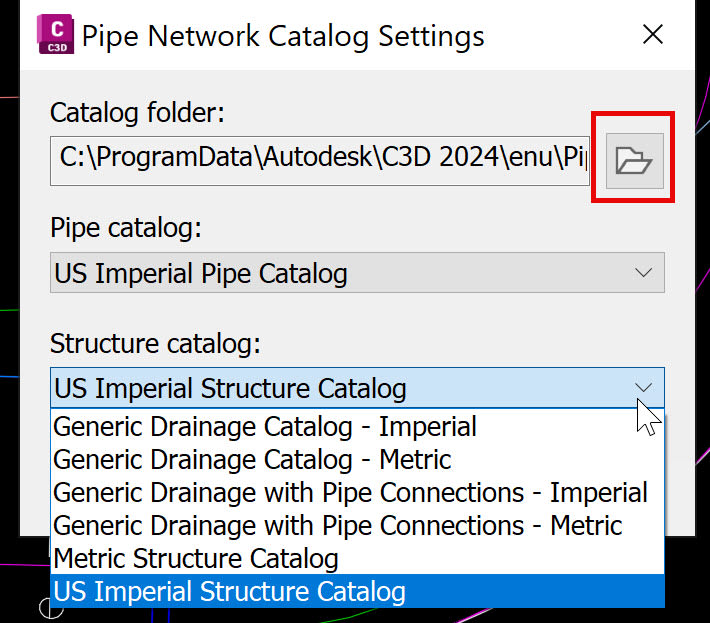This screenshot has height=623, width=710.
Task: Select highlighted US Imperial Structure Catalog item
Action: [357, 591]
